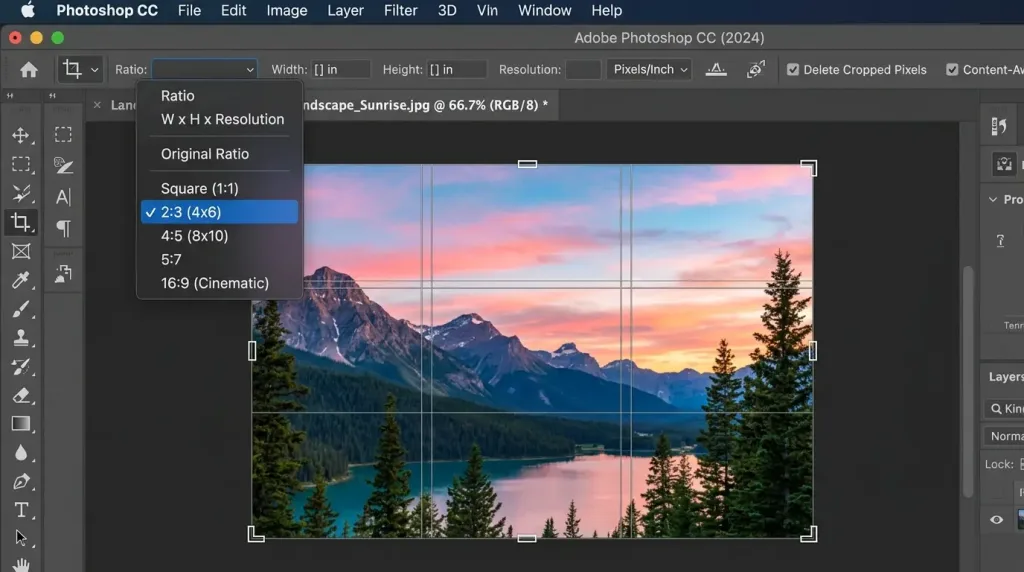Open the Normal blend mode dropdown
Image resolution: width=1024 pixels, height=572 pixels.
1004,436
